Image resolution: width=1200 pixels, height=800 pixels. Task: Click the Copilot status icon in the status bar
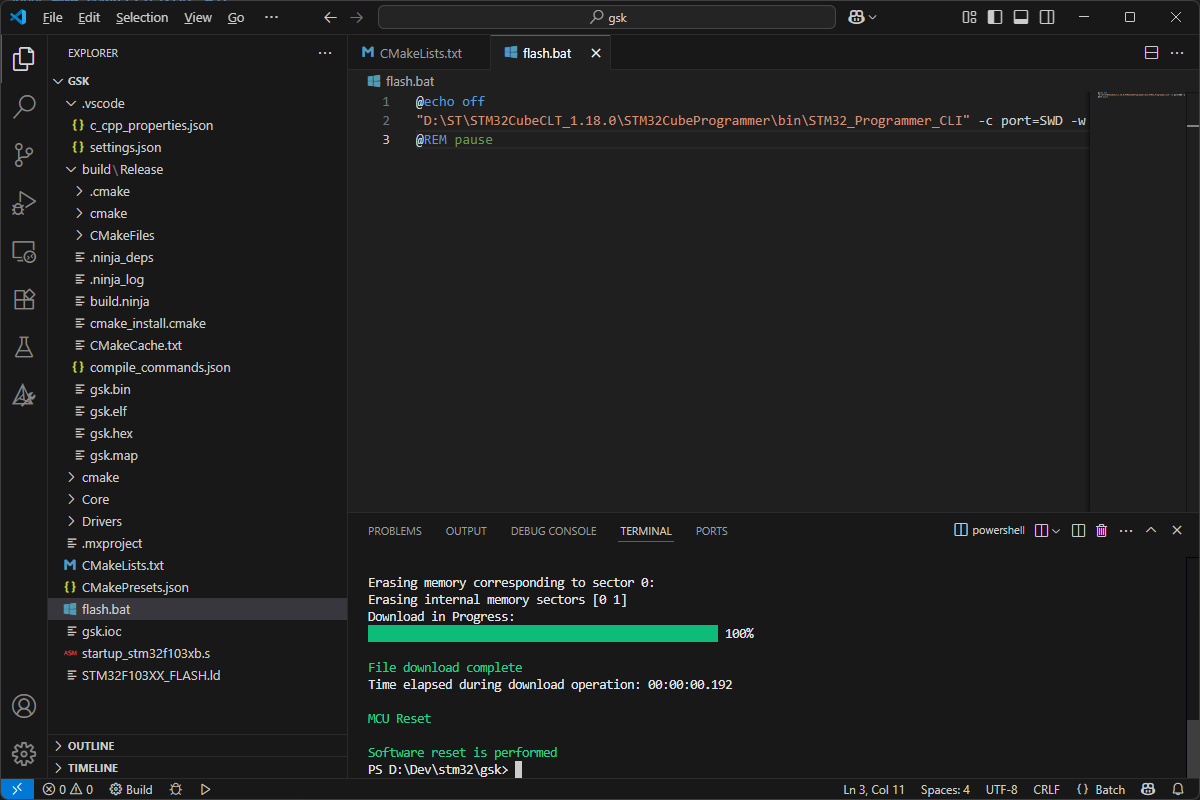click(x=1149, y=789)
